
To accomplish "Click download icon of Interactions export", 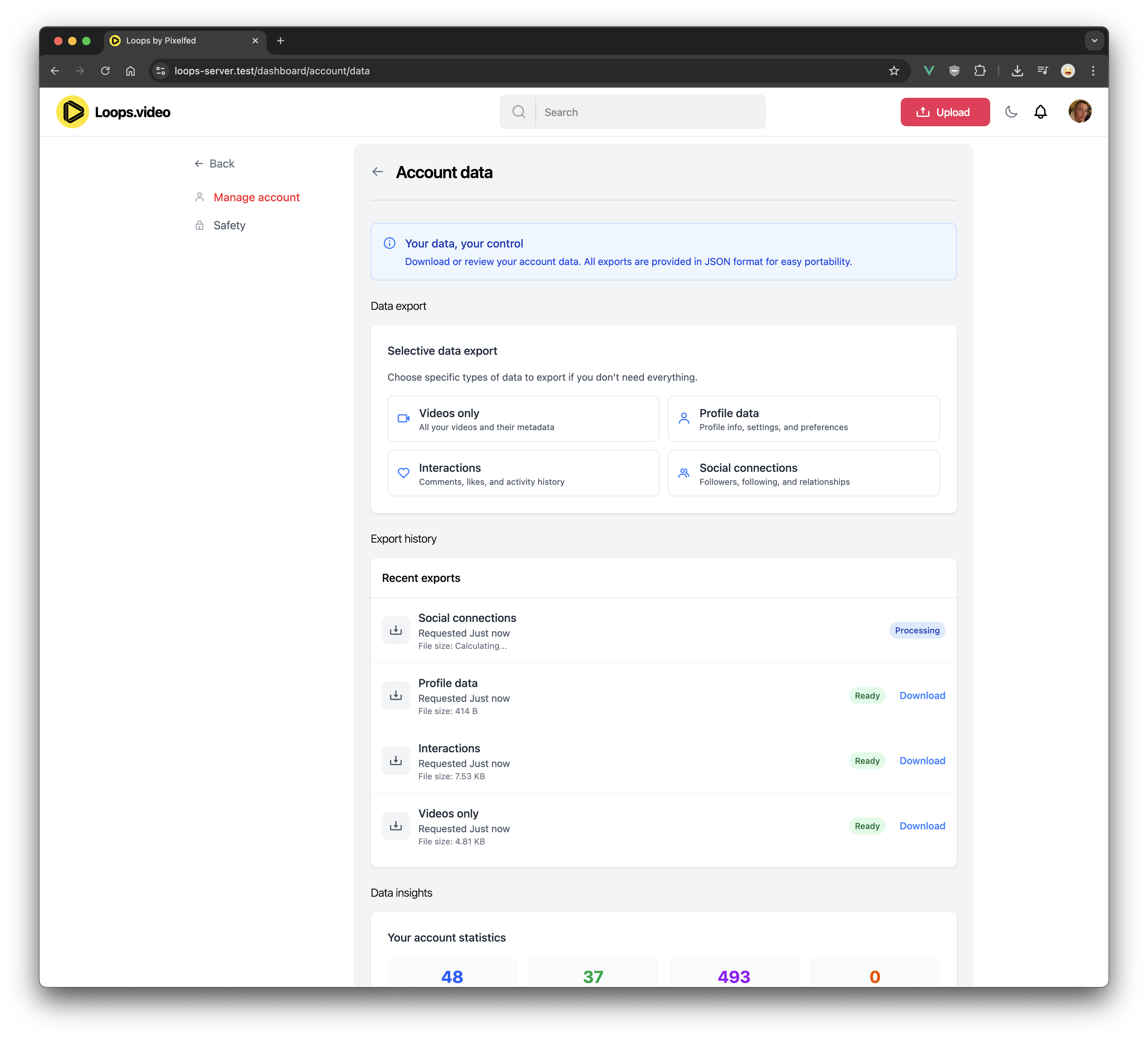I will (396, 761).
